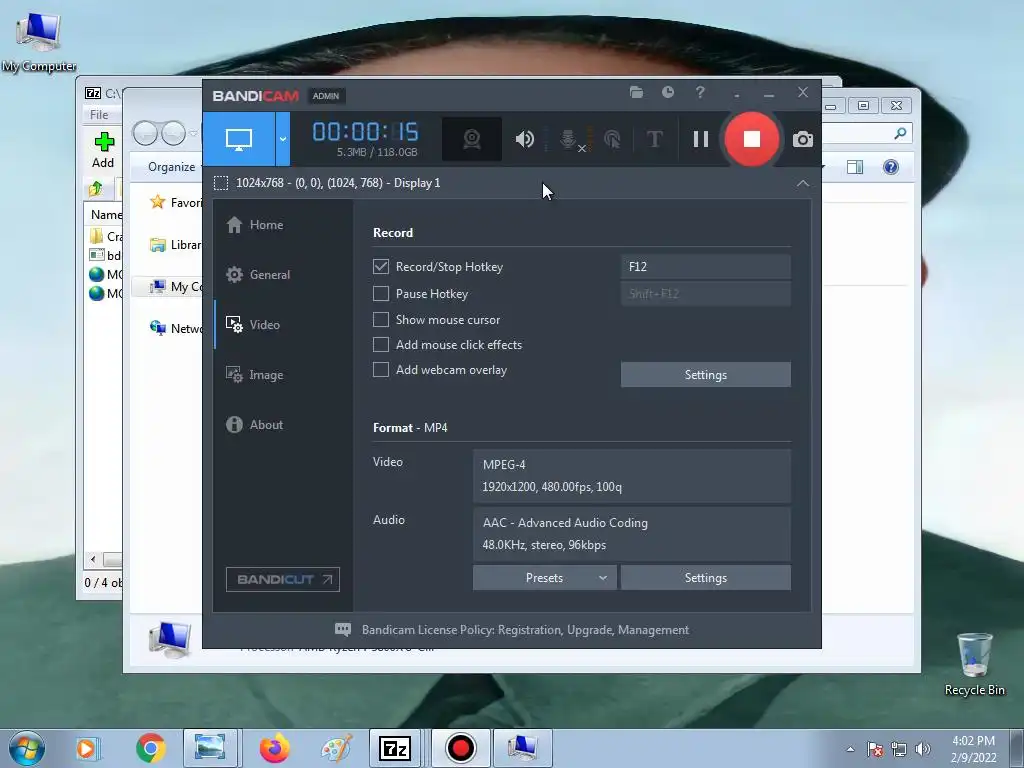
Task: Click the recording area selection rectangle icon
Action: click(x=221, y=183)
